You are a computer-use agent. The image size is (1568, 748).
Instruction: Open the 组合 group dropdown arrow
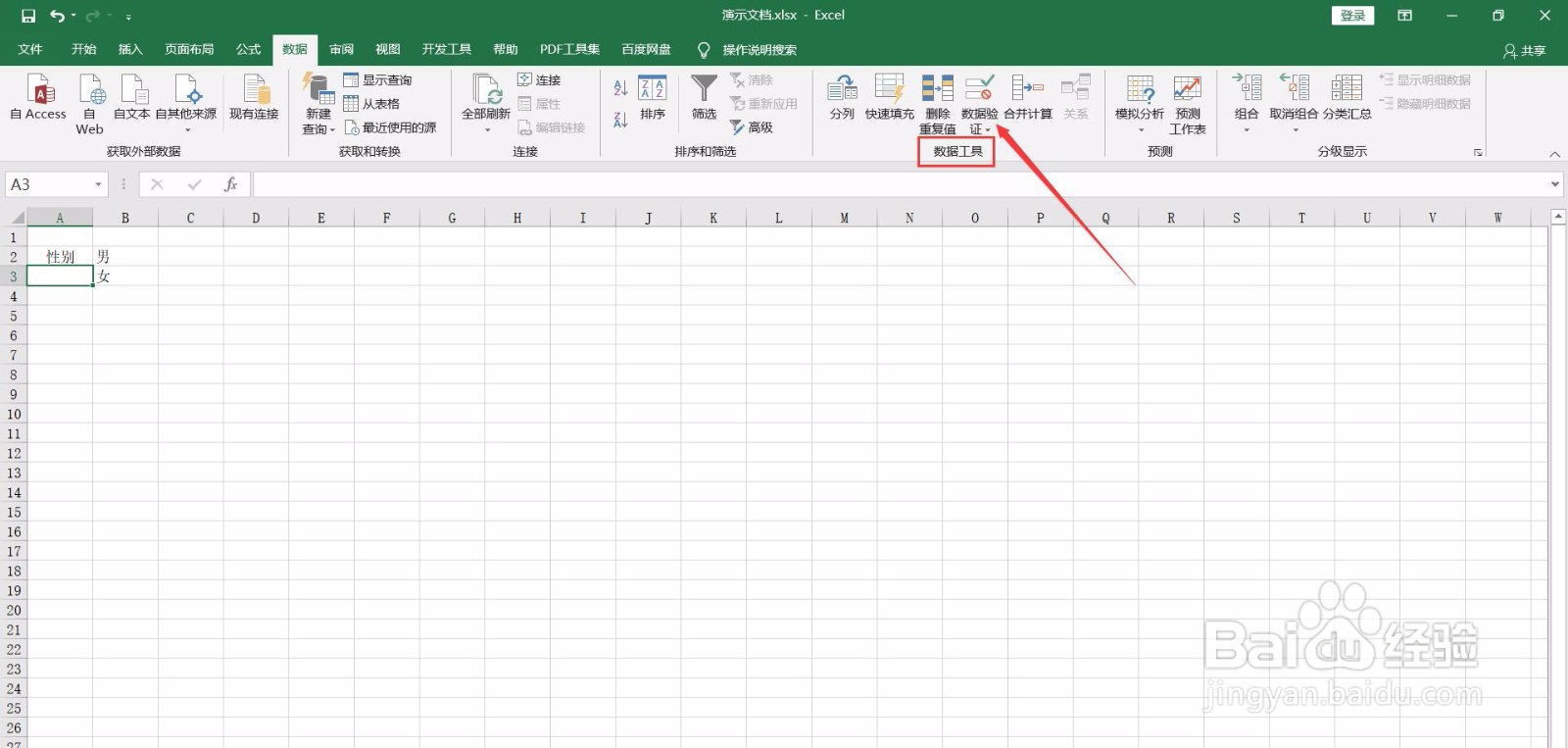coord(1247,129)
